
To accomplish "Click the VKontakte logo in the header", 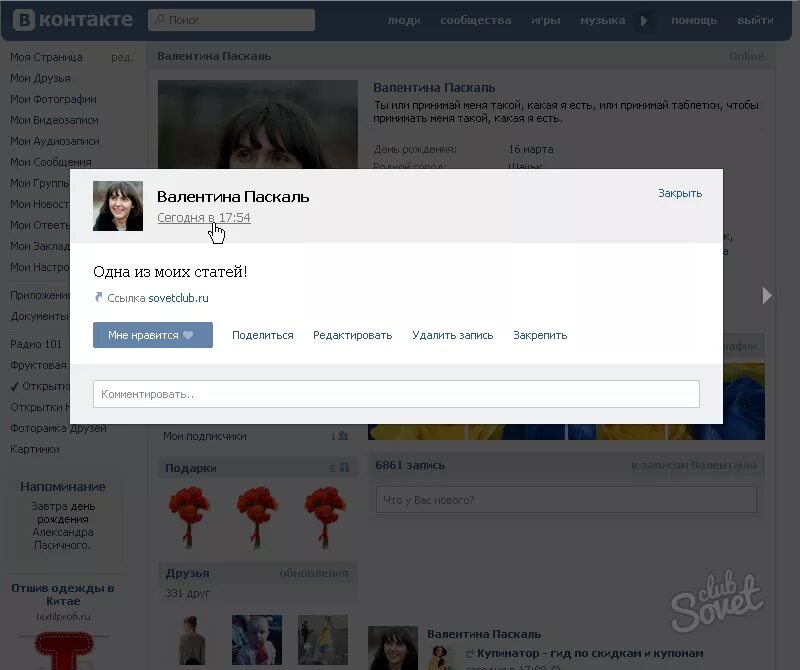I will [x=72, y=20].
